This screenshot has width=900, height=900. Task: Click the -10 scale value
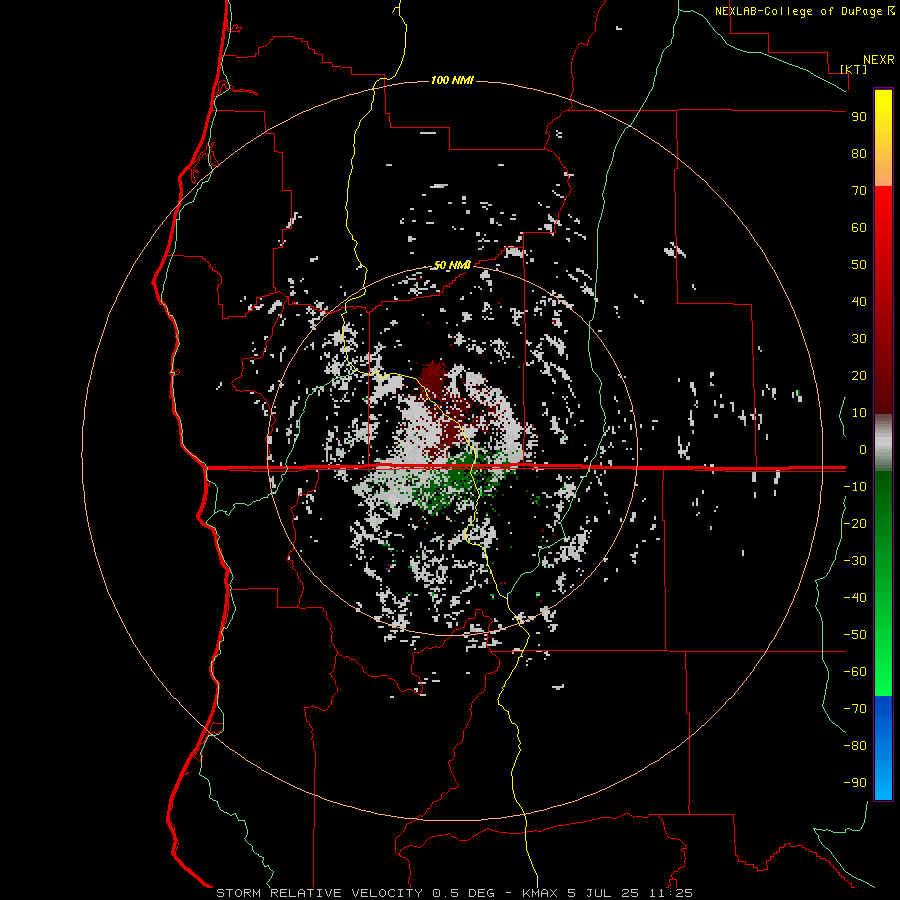point(855,487)
